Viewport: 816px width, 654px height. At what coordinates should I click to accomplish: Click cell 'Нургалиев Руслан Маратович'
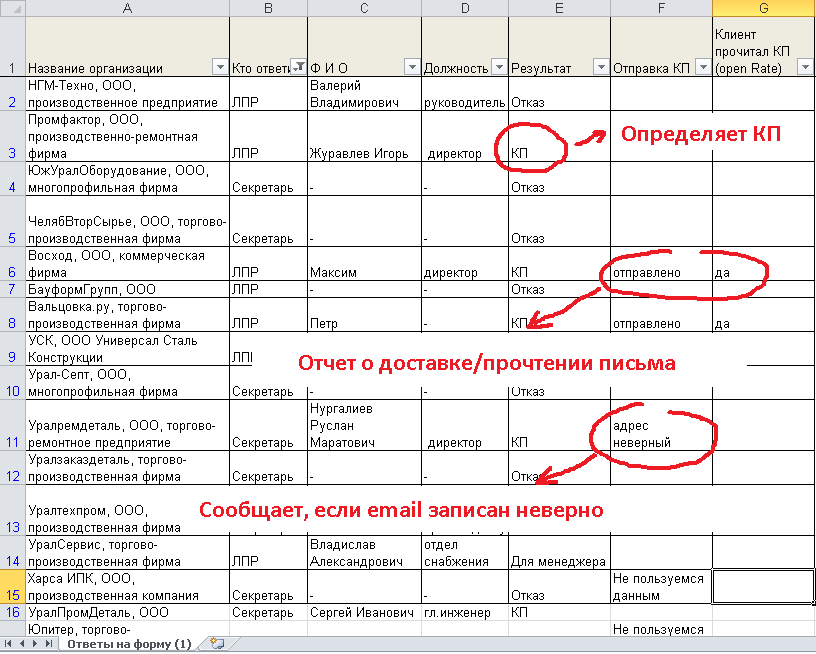[364, 425]
